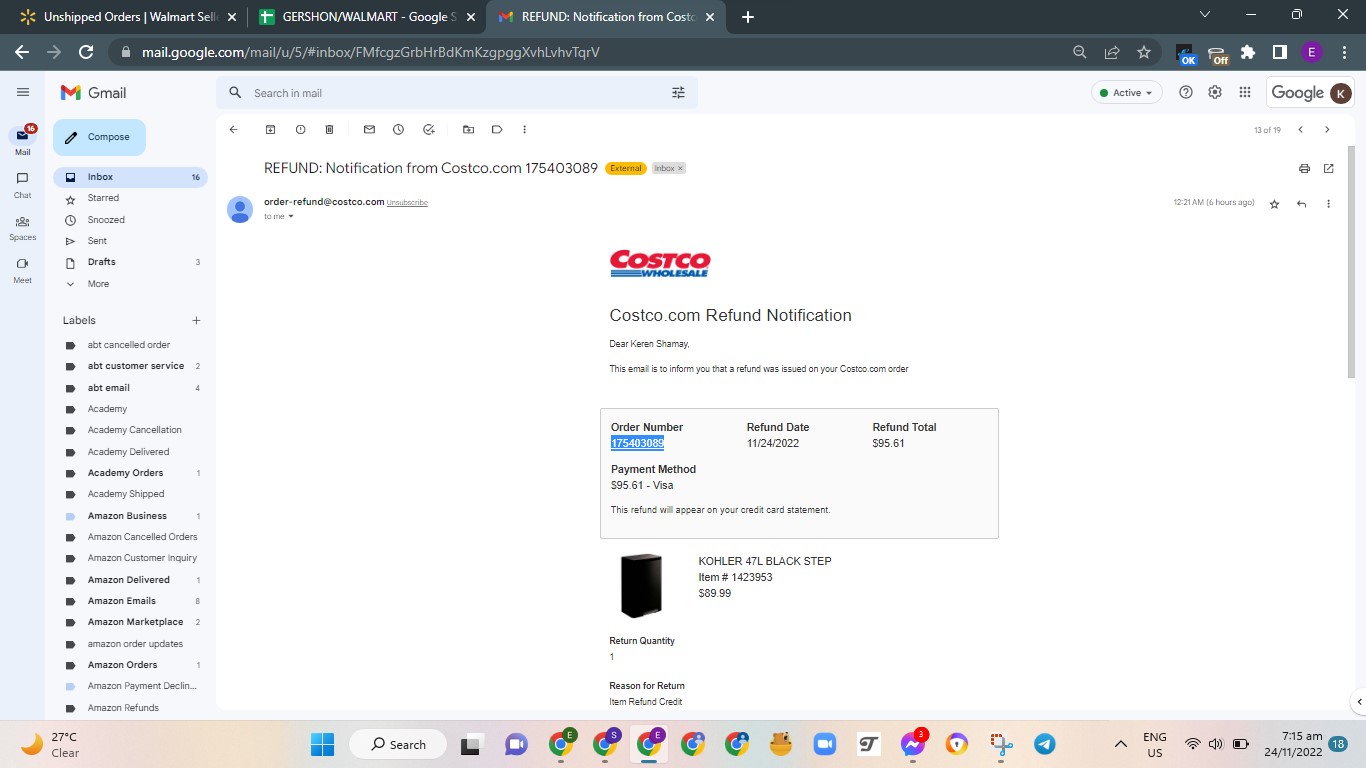Show the Gmail side panel
The height and width of the screenshot is (768, 1366).
(x=1358, y=701)
